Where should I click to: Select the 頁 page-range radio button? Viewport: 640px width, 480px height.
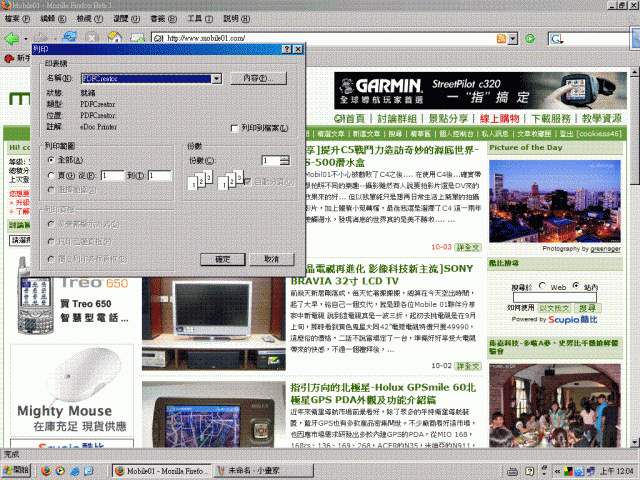click(x=51, y=176)
